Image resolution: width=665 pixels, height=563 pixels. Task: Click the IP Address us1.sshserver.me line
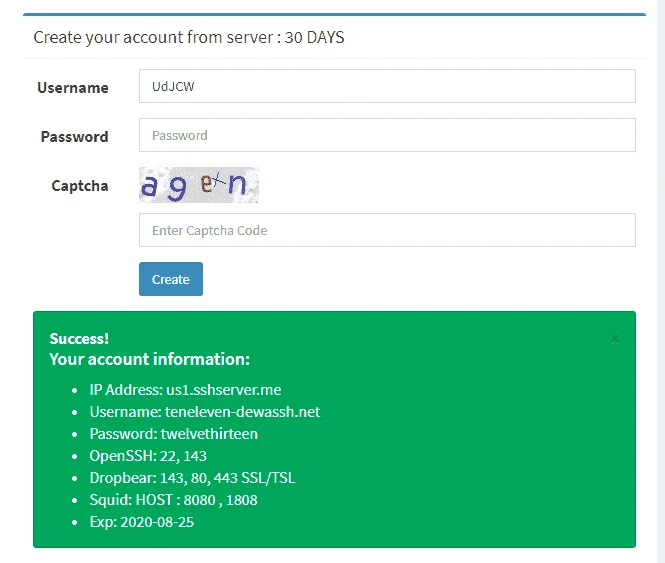tap(185, 390)
